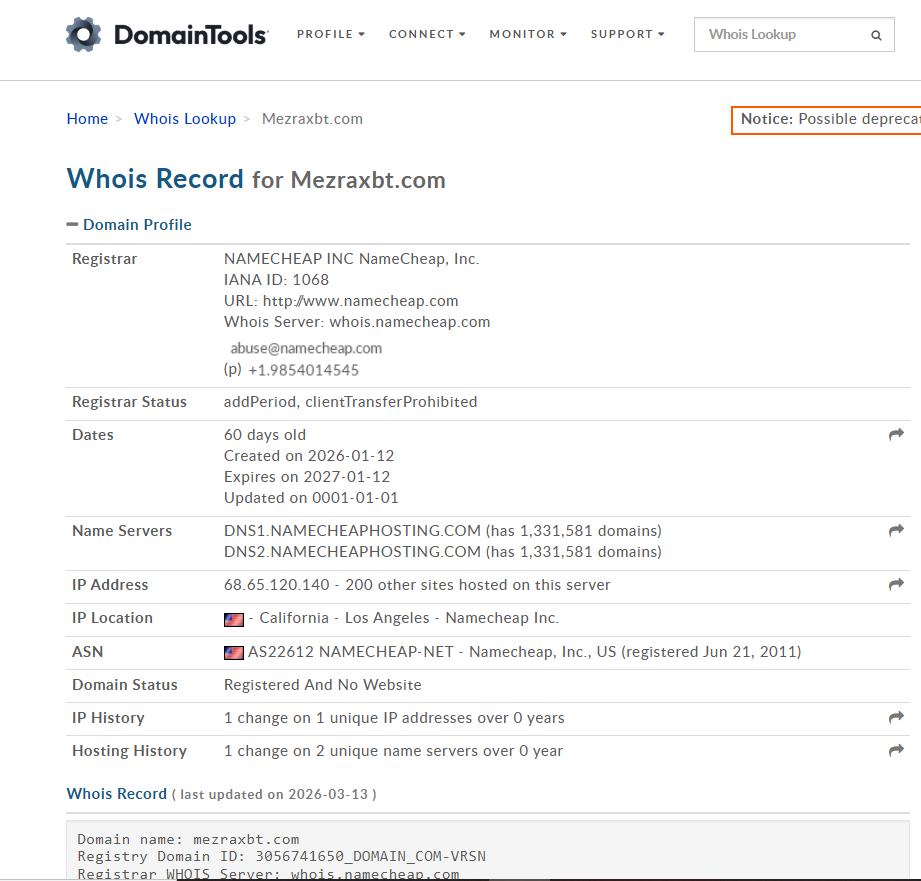Click the abuse@namecheap.com email
921x881 pixels.
tap(306, 348)
